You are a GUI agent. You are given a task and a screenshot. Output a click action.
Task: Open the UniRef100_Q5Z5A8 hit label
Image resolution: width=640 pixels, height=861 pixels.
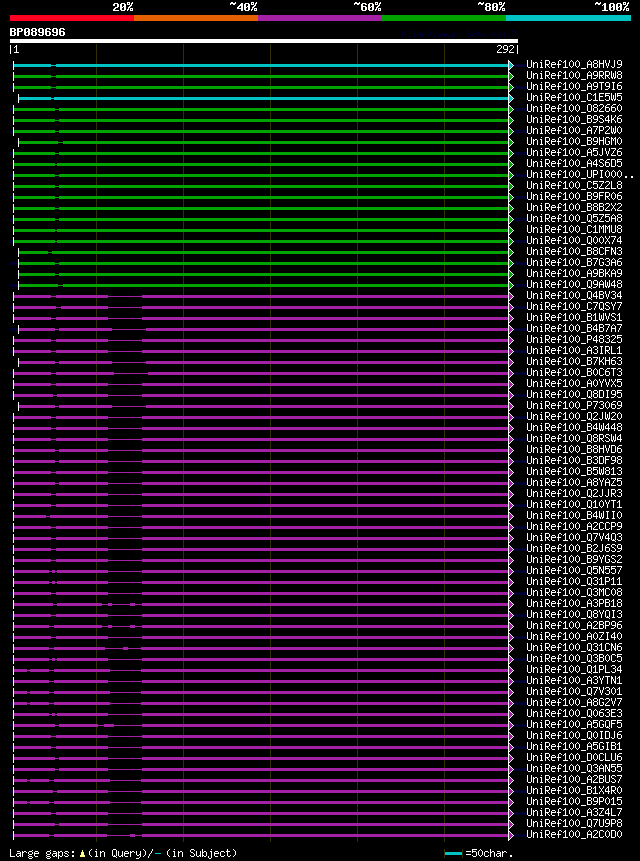pyautogui.click(x=574, y=219)
